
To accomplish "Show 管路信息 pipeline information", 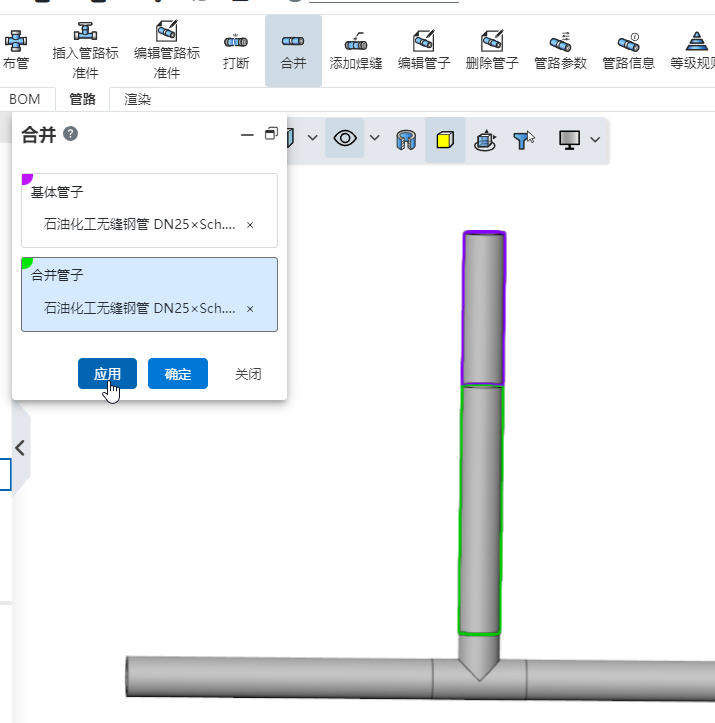I will 628,51.
